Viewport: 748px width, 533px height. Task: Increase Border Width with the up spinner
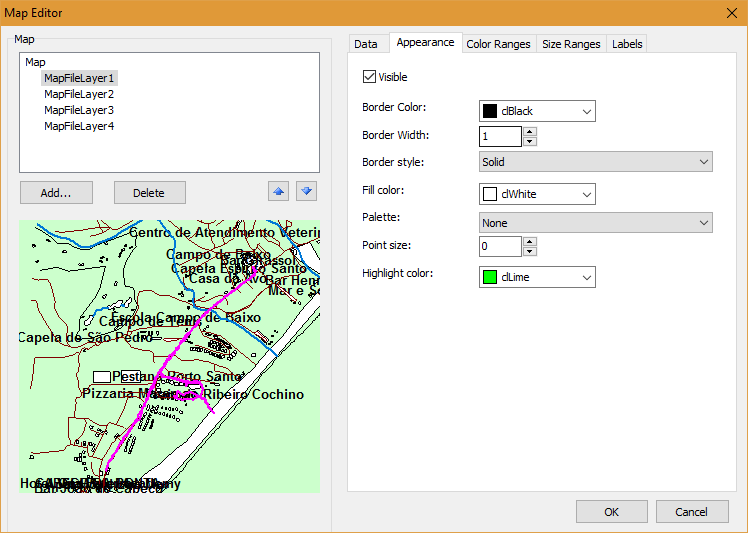pyautogui.click(x=530, y=131)
